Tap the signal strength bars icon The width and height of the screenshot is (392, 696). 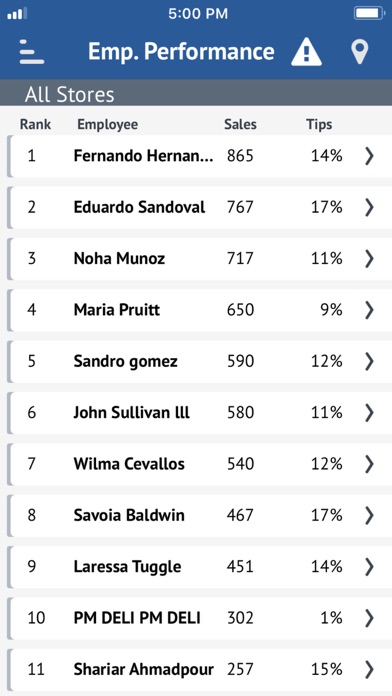[x=17, y=14]
